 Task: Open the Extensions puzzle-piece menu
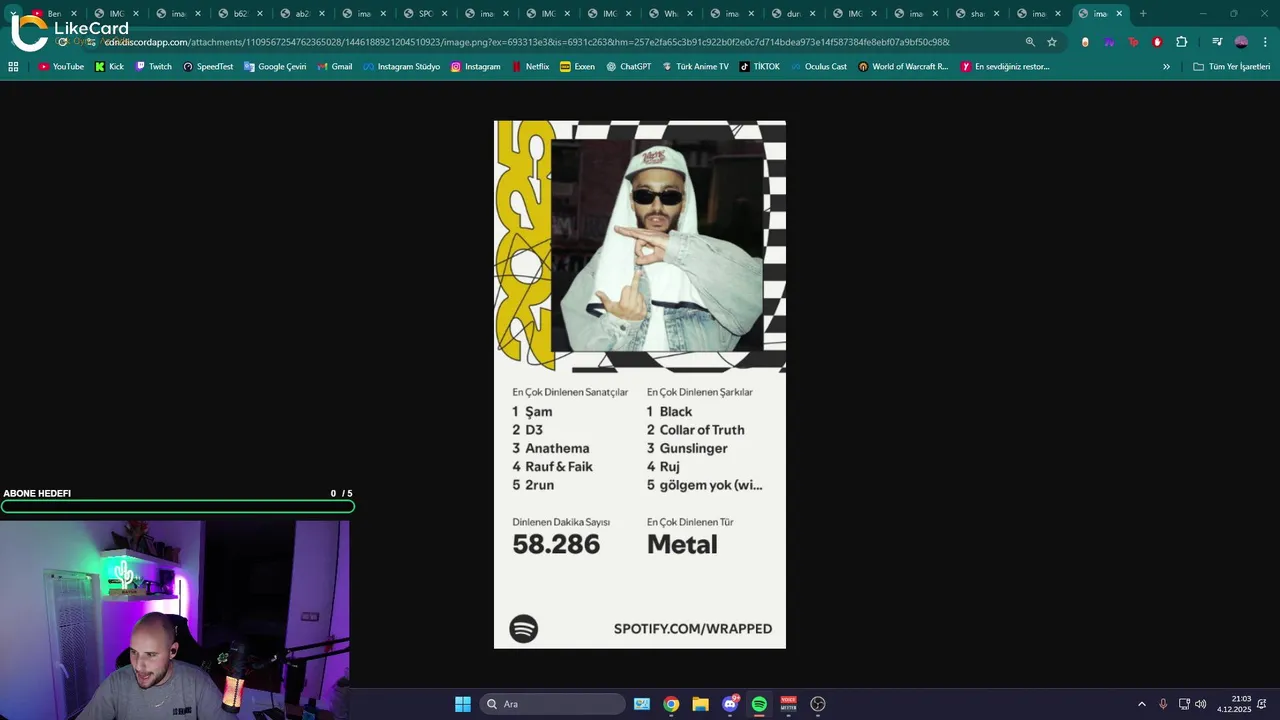coord(1181,42)
